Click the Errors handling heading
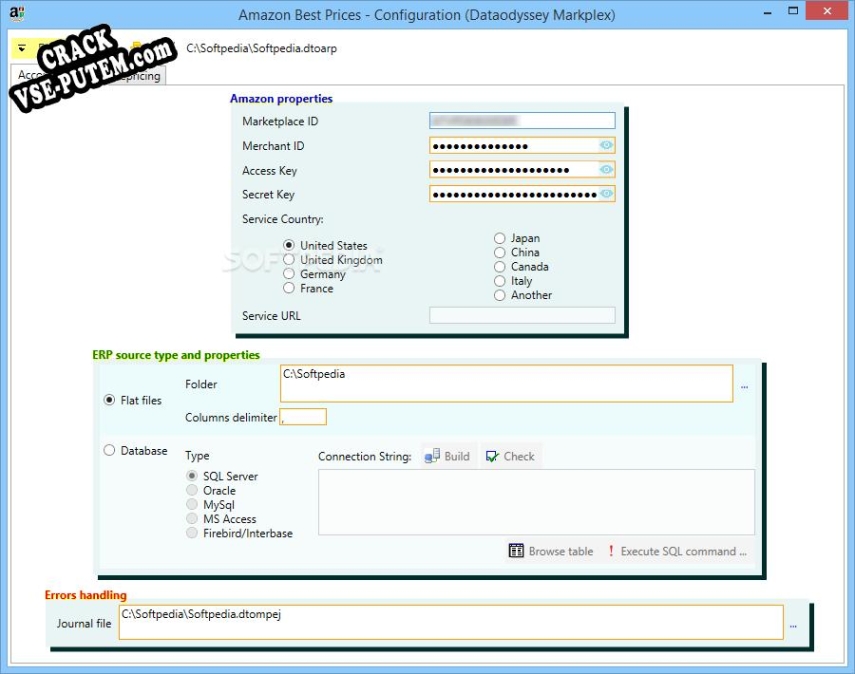Viewport: 855px width, 674px height. [x=86, y=595]
